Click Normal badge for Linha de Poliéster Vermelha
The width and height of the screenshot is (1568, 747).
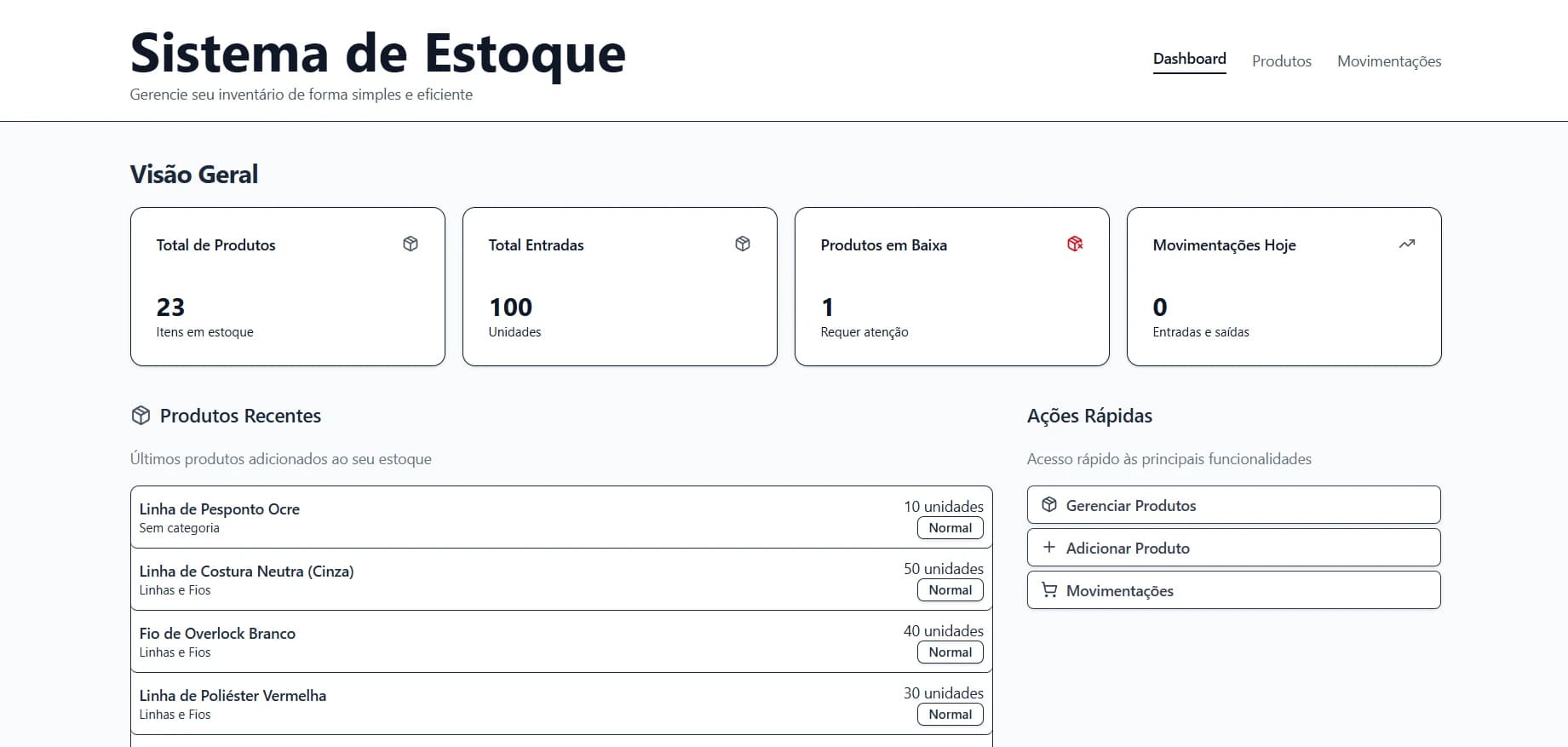pyautogui.click(x=951, y=715)
